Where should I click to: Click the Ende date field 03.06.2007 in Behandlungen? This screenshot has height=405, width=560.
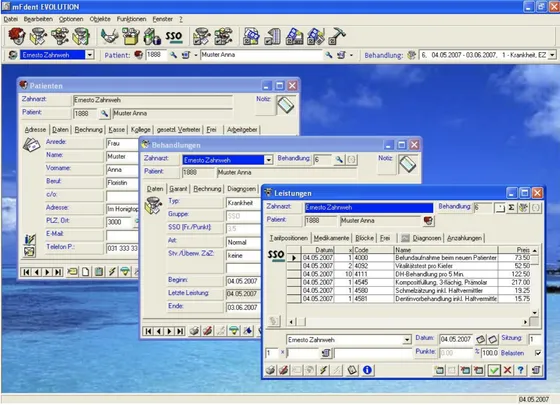tap(243, 308)
